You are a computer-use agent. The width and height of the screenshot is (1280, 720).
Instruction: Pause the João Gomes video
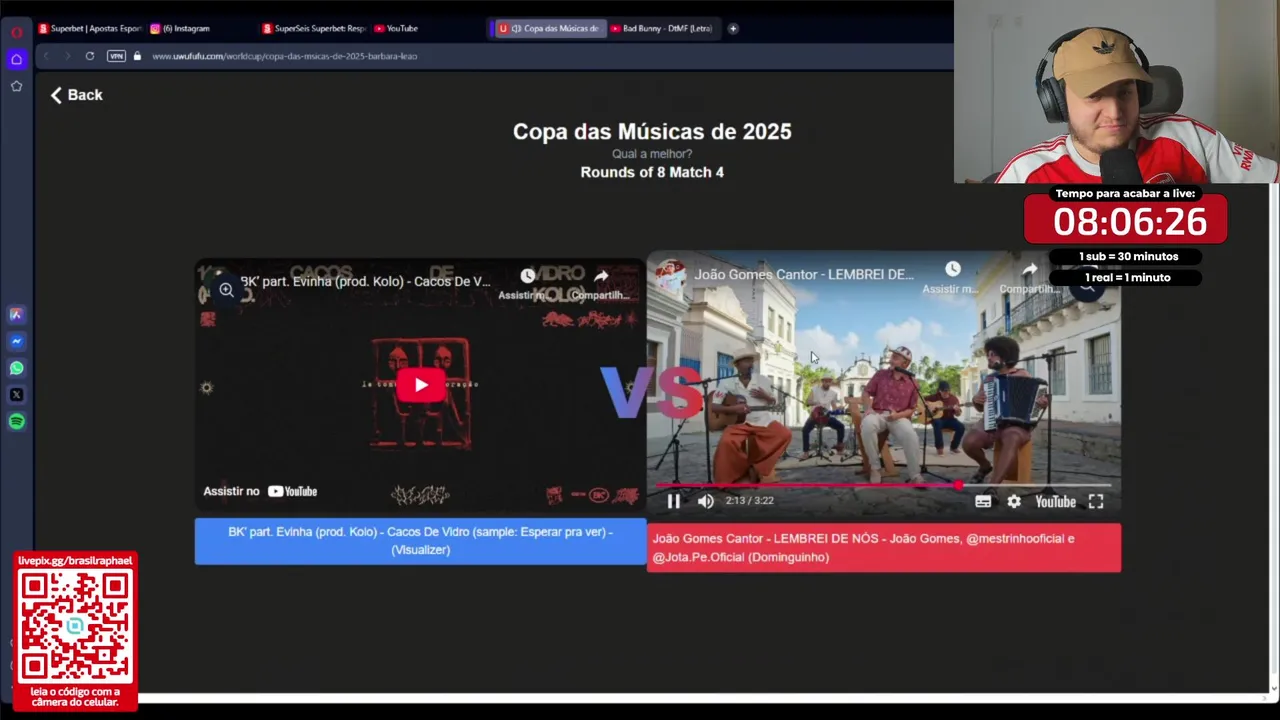(x=674, y=501)
